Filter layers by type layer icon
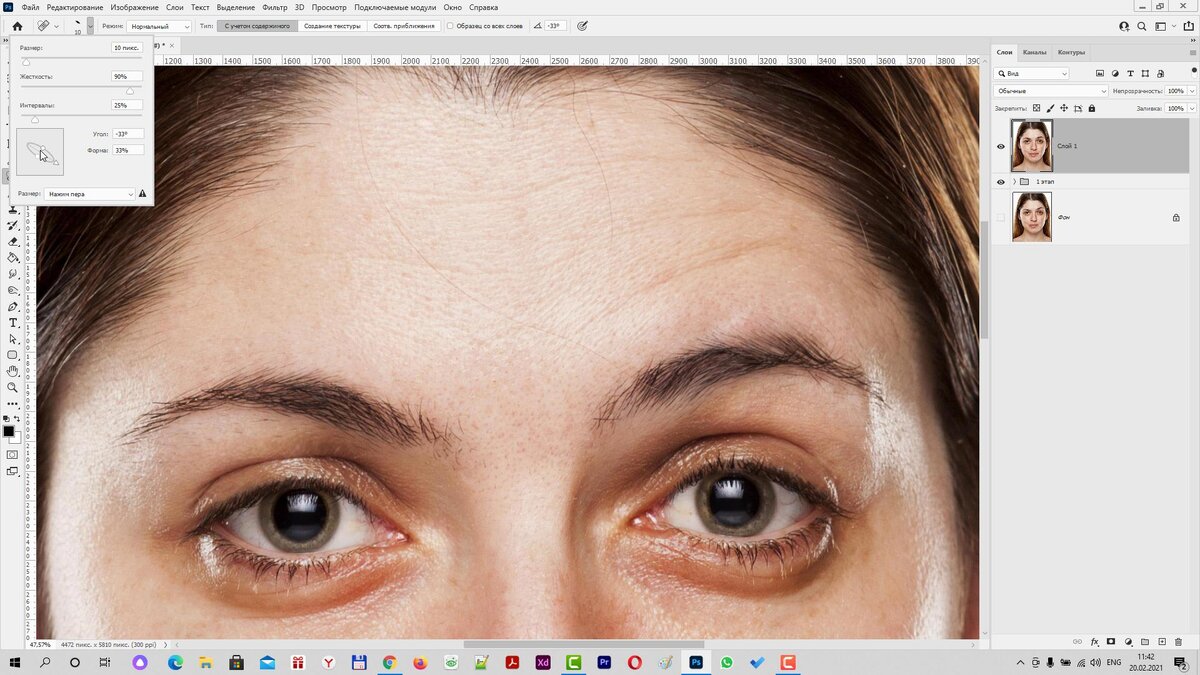 (x=1130, y=73)
